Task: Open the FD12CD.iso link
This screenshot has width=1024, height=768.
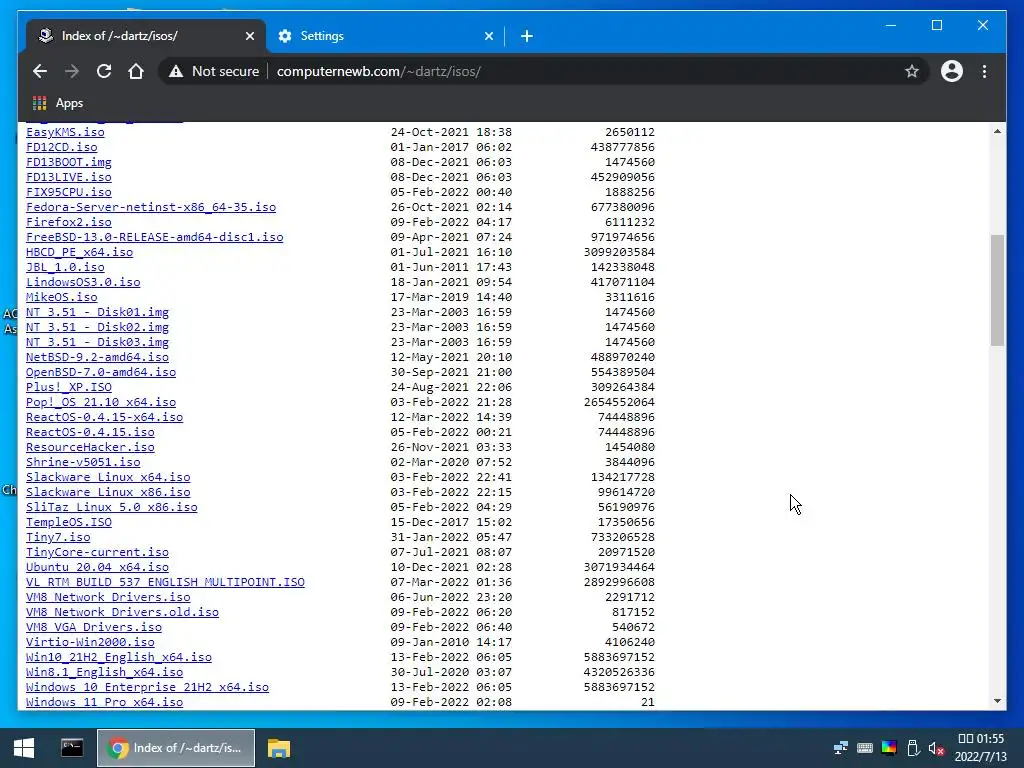Action: coord(61,147)
